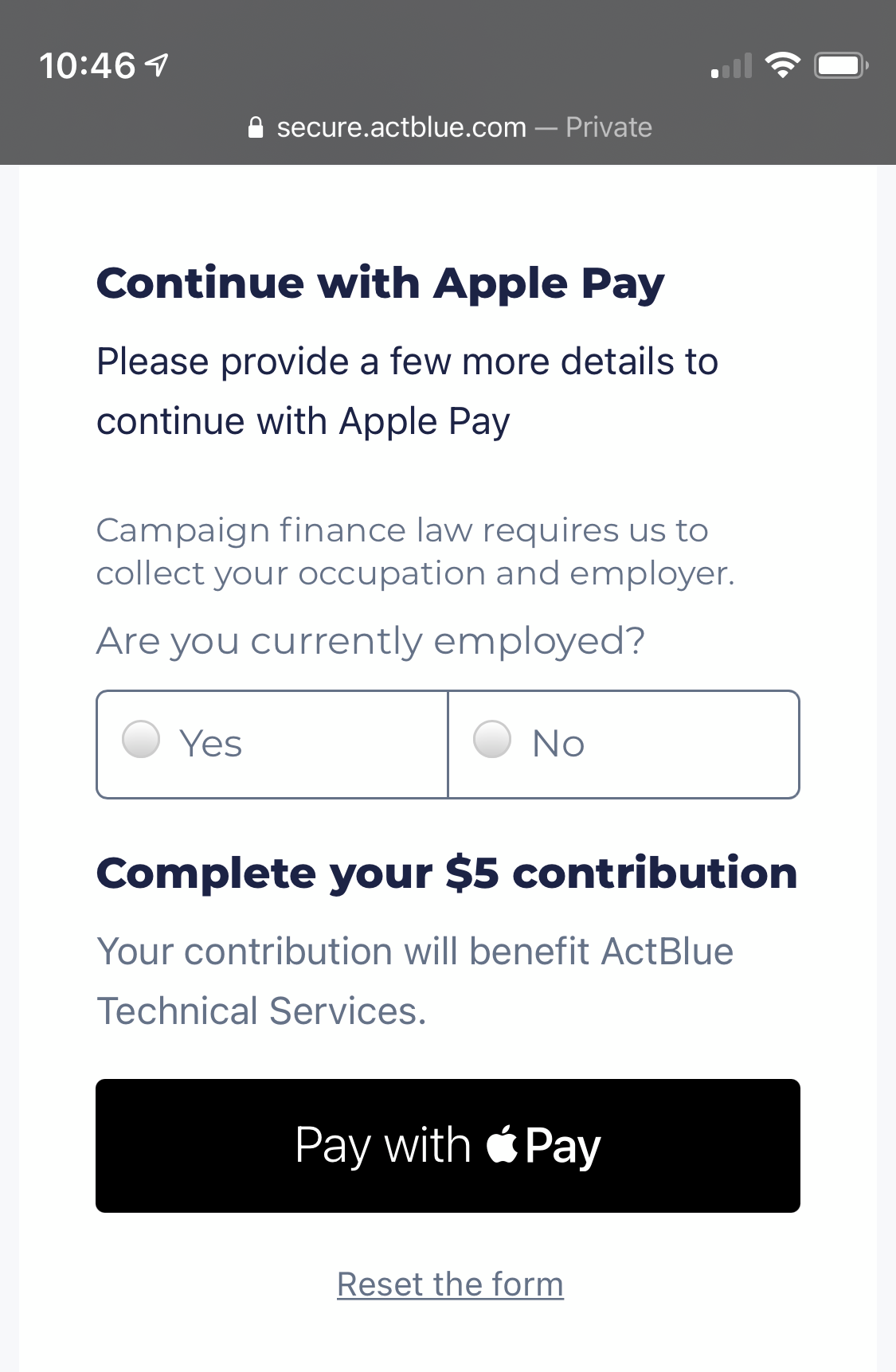Tap the padlock icon beside the URL

[256, 127]
